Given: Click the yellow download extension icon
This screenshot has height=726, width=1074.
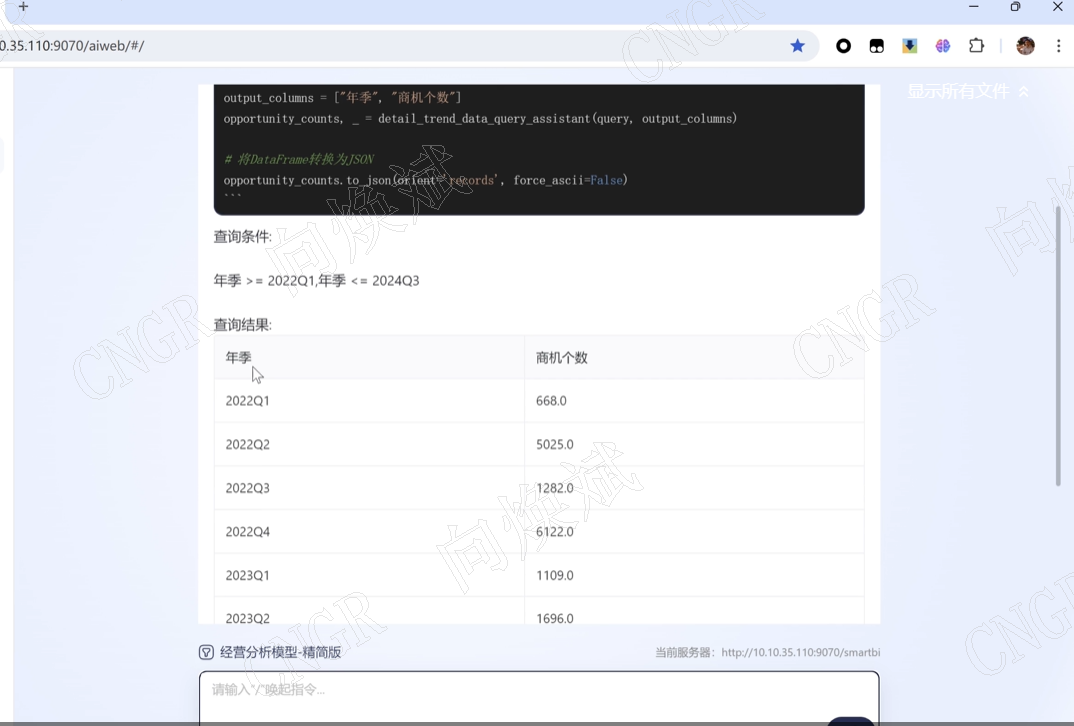Looking at the screenshot, I should [x=910, y=46].
